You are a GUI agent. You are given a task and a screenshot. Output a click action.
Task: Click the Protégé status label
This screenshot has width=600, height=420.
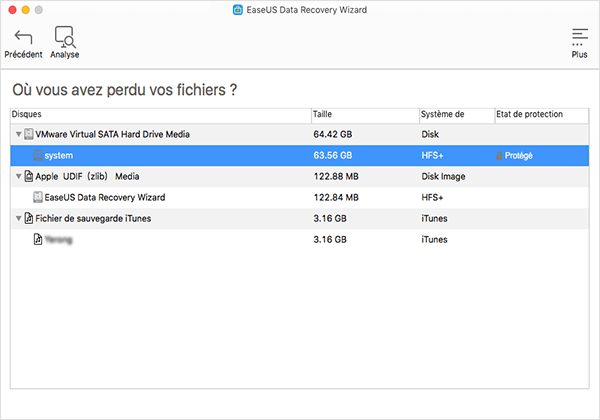pos(518,156)
